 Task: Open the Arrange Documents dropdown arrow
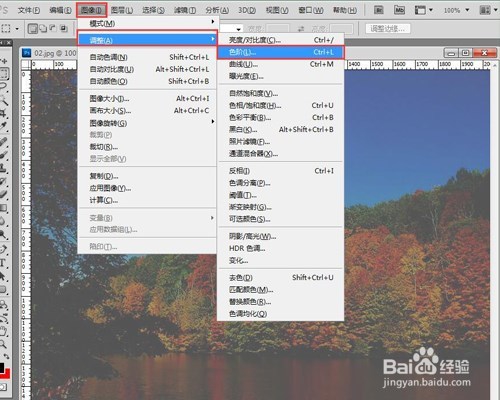495,10
